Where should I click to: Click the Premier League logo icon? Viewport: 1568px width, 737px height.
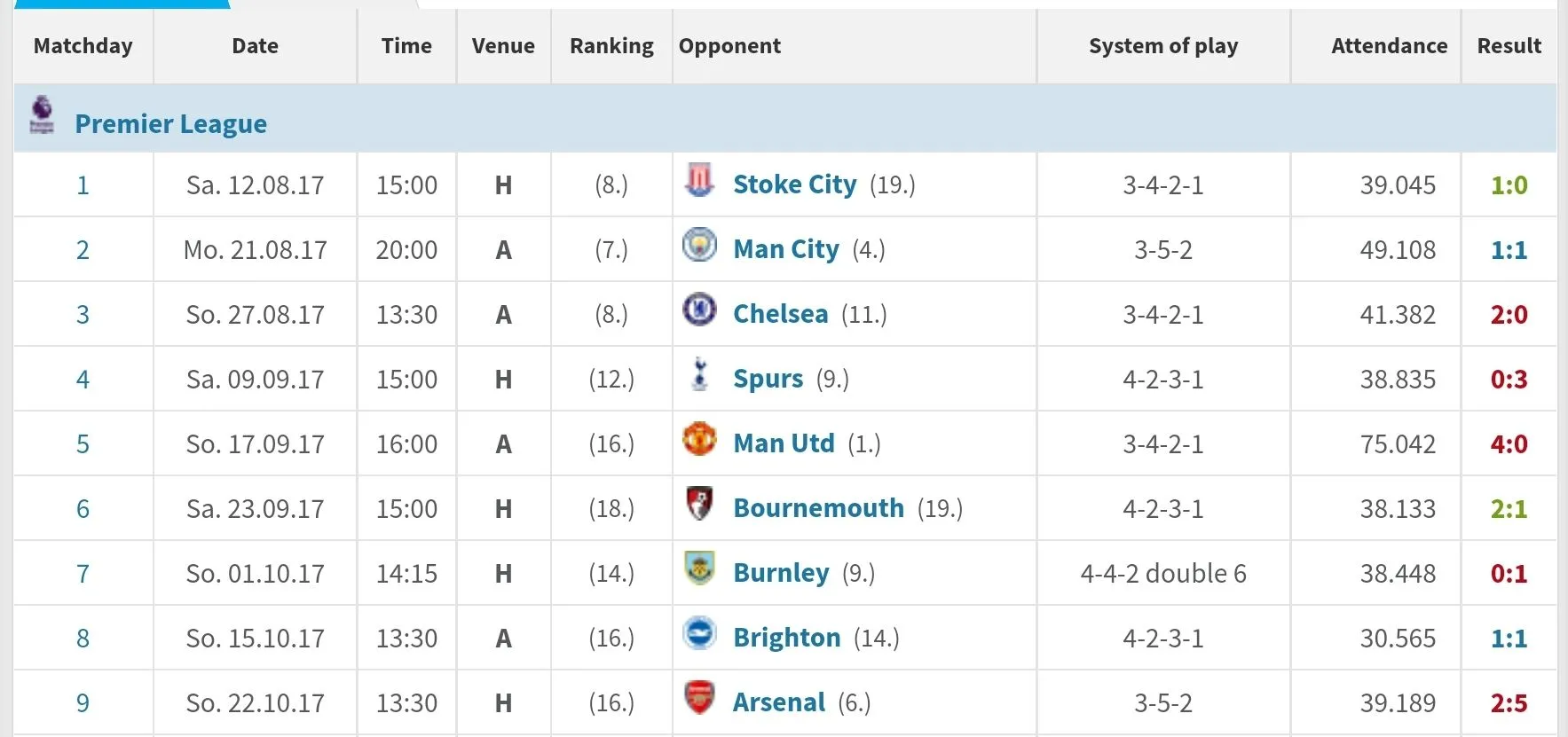tap(41, 114)
